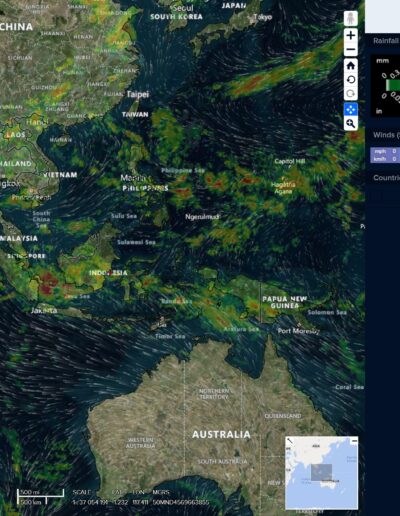Toggle the highlighted pan tool

(x=351, y=109)
